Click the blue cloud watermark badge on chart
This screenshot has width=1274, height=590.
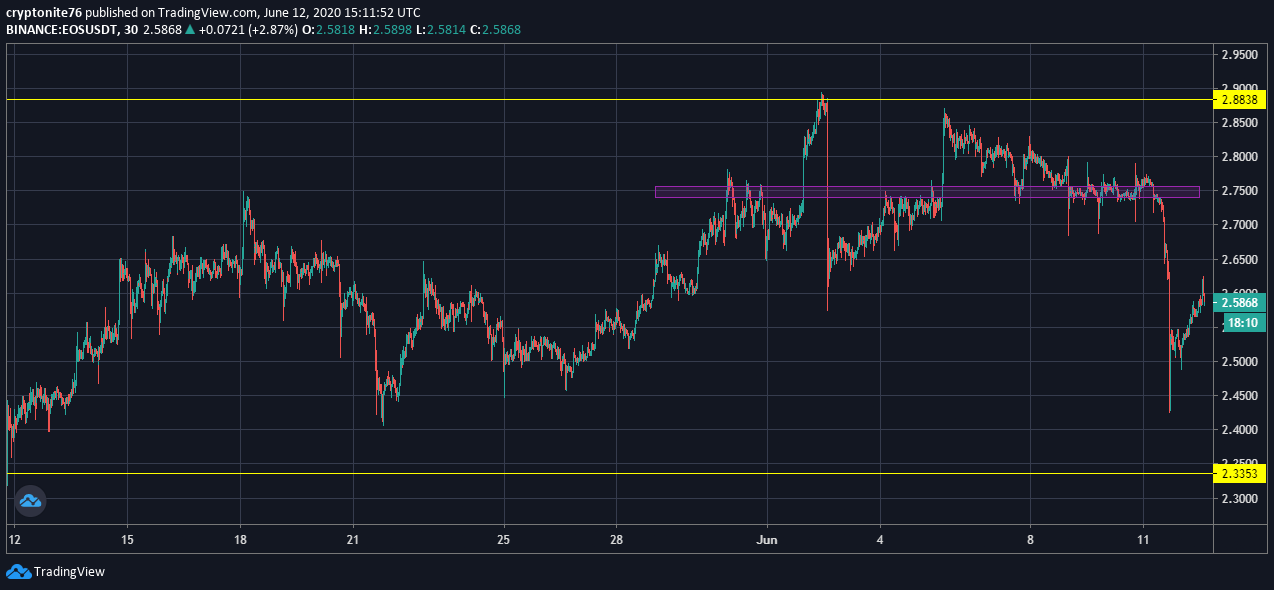(x=29, y=501)
